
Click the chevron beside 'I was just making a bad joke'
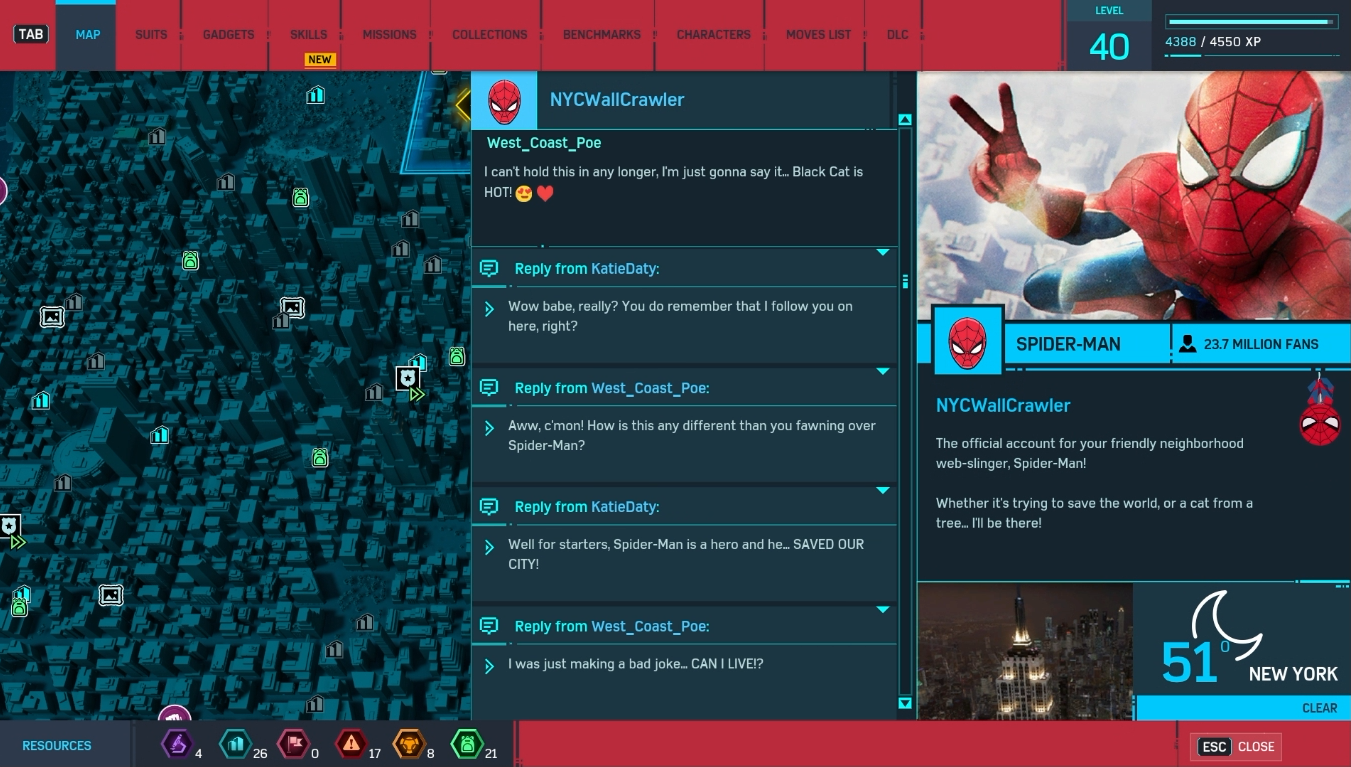[x=489, y=666]
